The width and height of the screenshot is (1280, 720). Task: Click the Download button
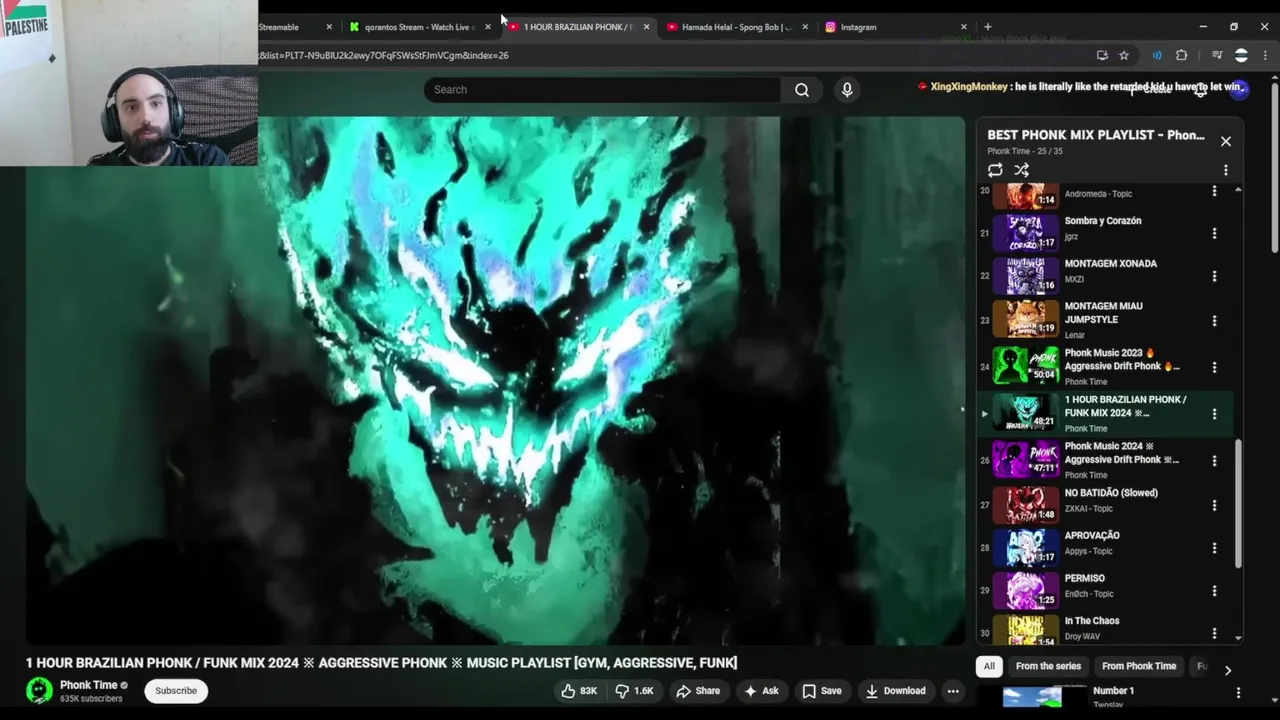pyautogui.click(x=896, y=691)
